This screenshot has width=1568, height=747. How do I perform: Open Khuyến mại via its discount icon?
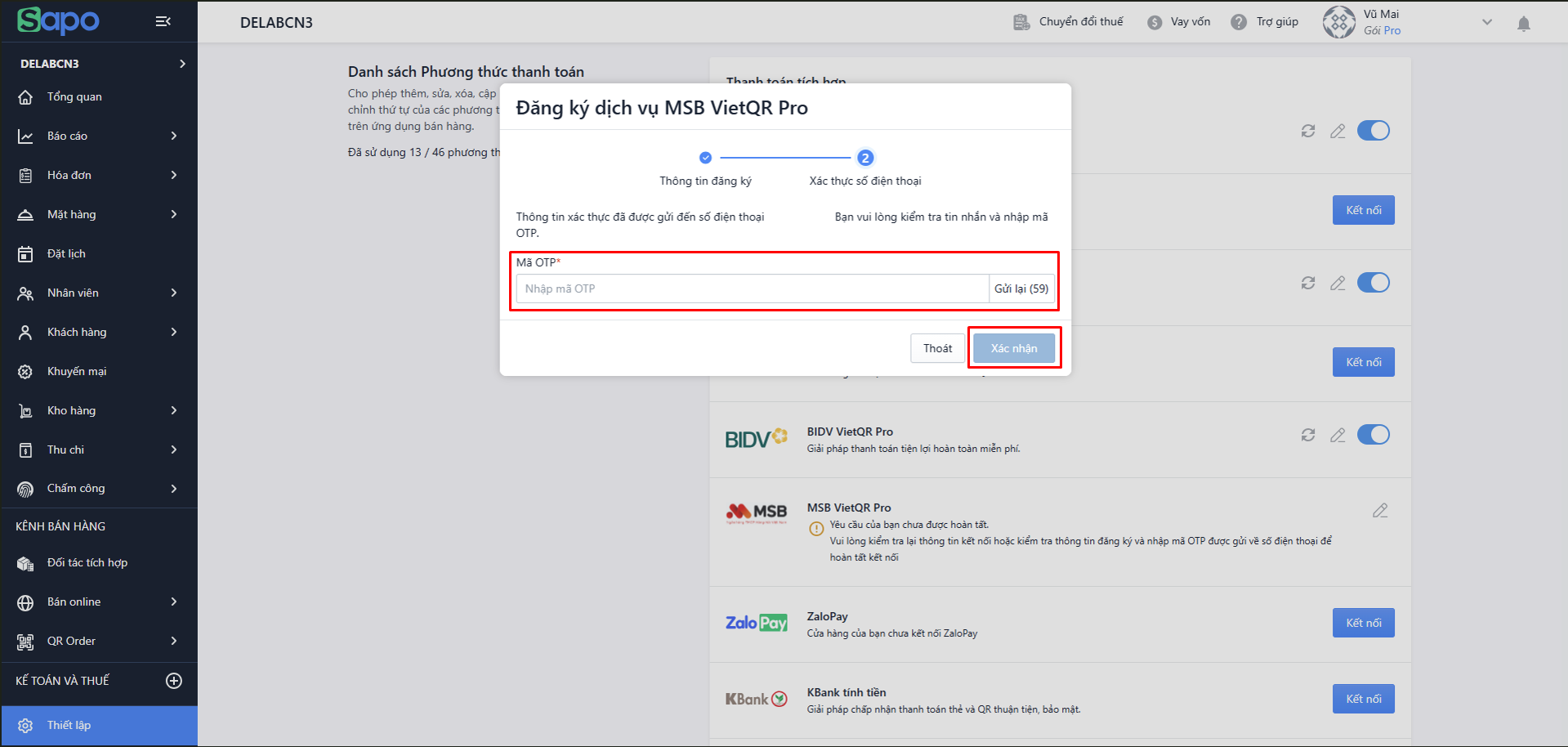click(x=25, y=372)
